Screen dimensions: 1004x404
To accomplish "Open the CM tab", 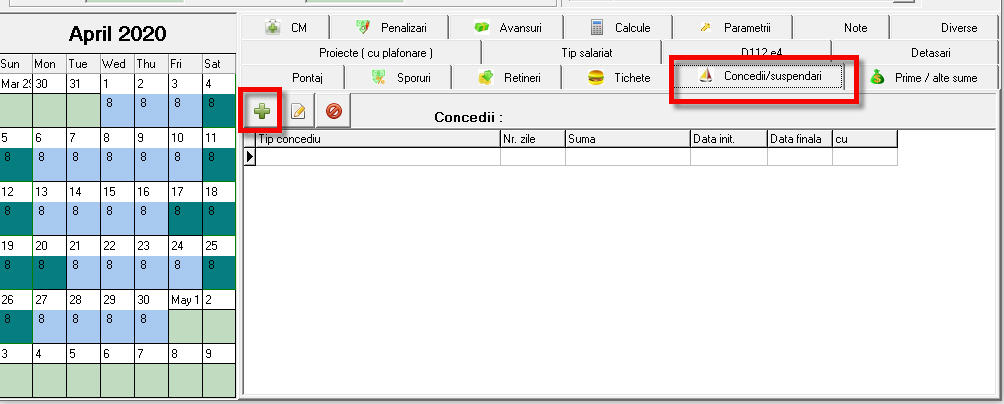I will tap(285, 28).
